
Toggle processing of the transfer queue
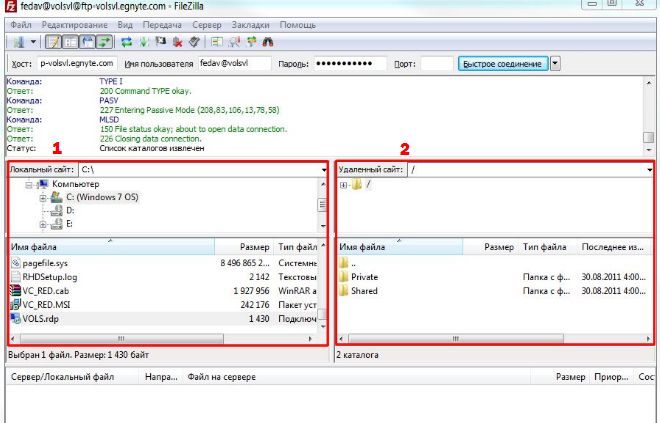[144, 42]
